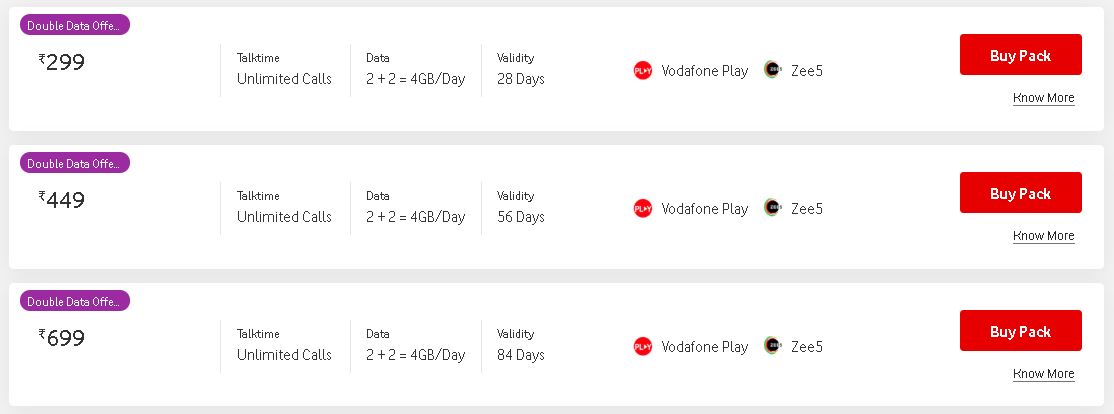This screenshot has width=1114, height=414.
Task: Click Zee5 icon in ₹449 pack
Action: click(x=771, y=208)
